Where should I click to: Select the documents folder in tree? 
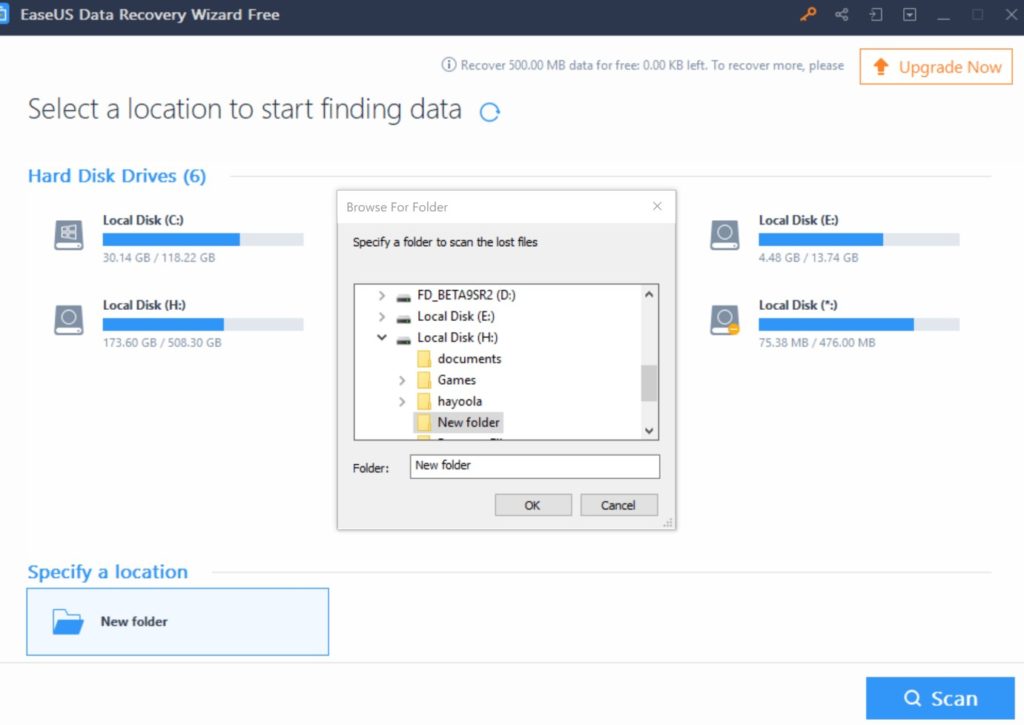pyautogui.click(x=470, y=359)
